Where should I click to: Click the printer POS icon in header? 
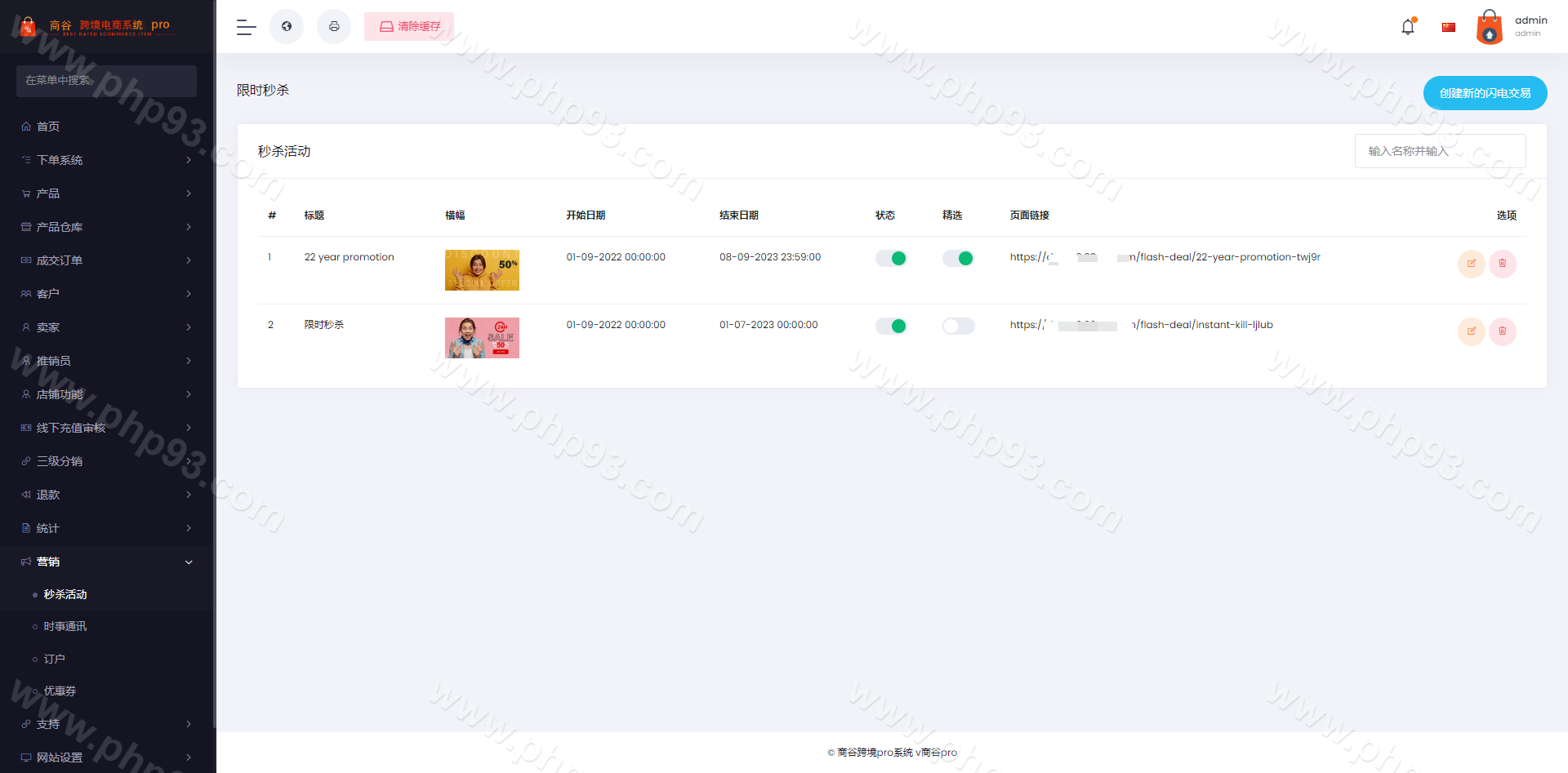pyautogui.click(x=334, y=27)
